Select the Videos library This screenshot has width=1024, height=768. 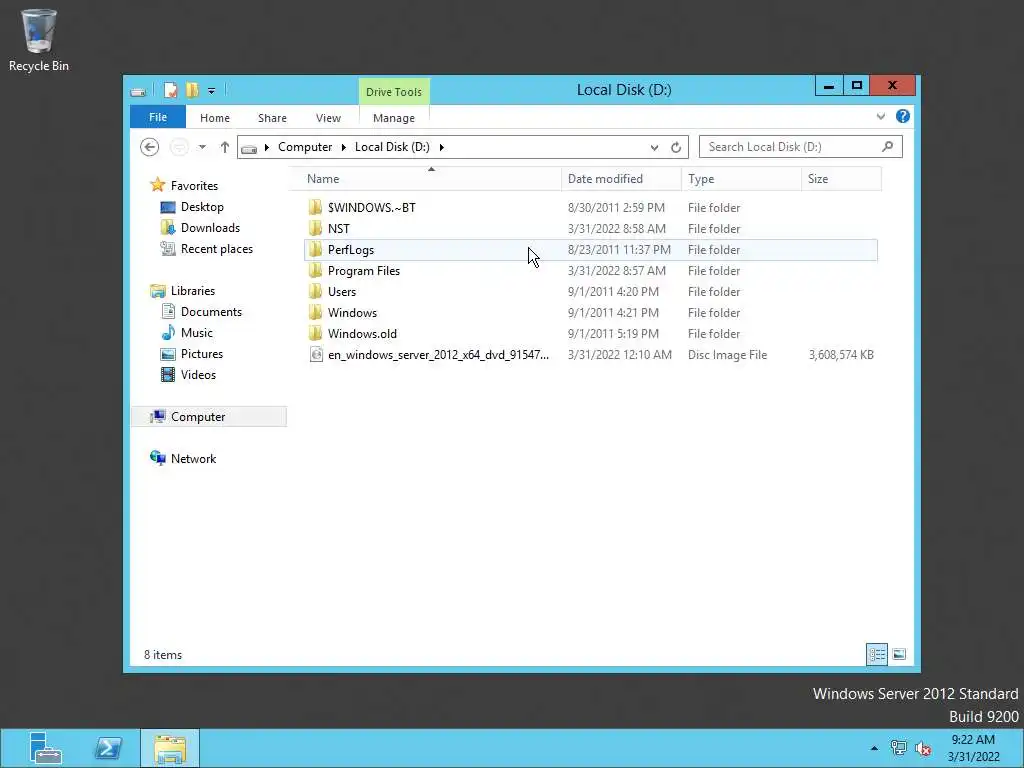pos(198,375)
